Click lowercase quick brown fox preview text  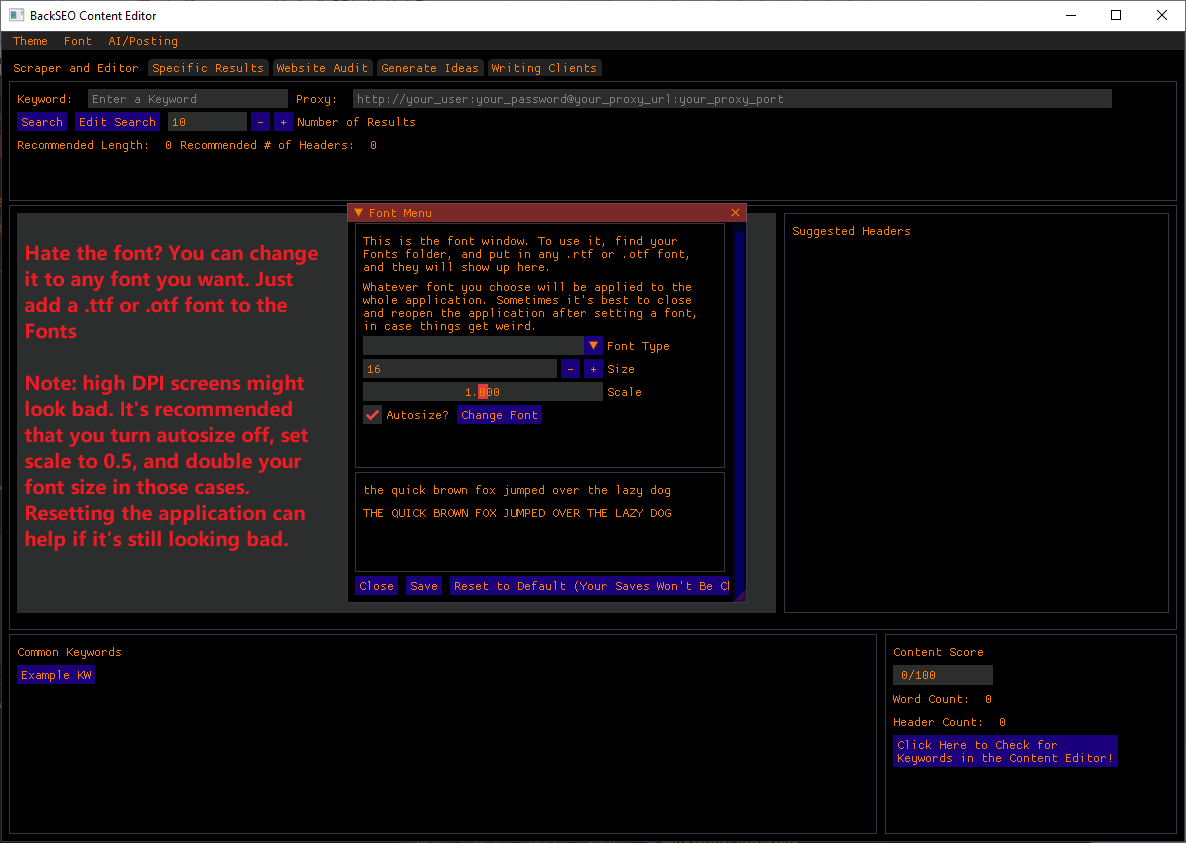517,490
